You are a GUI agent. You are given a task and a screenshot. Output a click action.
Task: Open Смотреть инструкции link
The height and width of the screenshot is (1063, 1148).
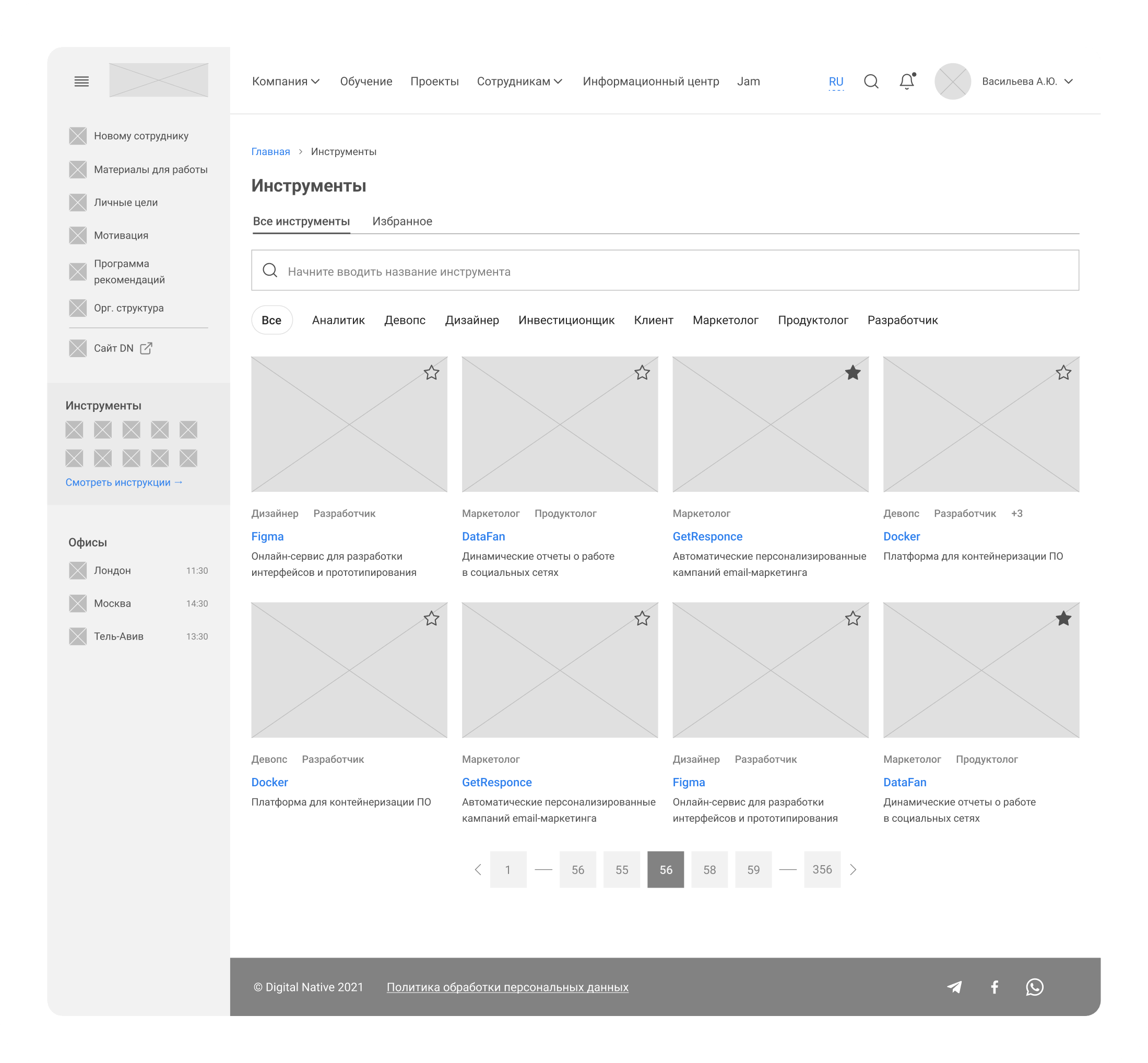pos(124,482)
